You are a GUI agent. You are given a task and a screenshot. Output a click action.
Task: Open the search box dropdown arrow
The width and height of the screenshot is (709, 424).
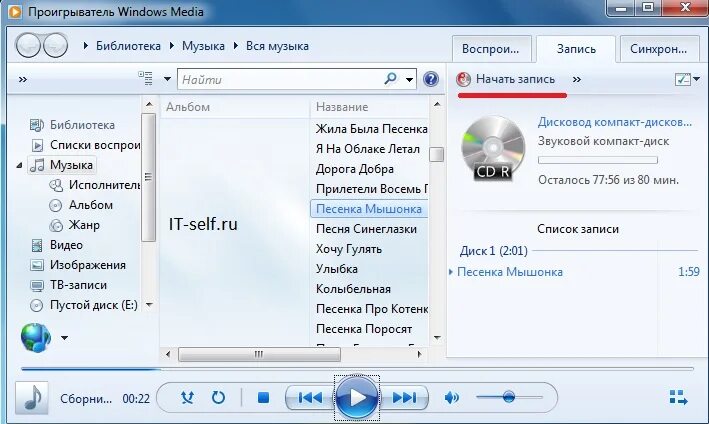(x=409, y=80)
